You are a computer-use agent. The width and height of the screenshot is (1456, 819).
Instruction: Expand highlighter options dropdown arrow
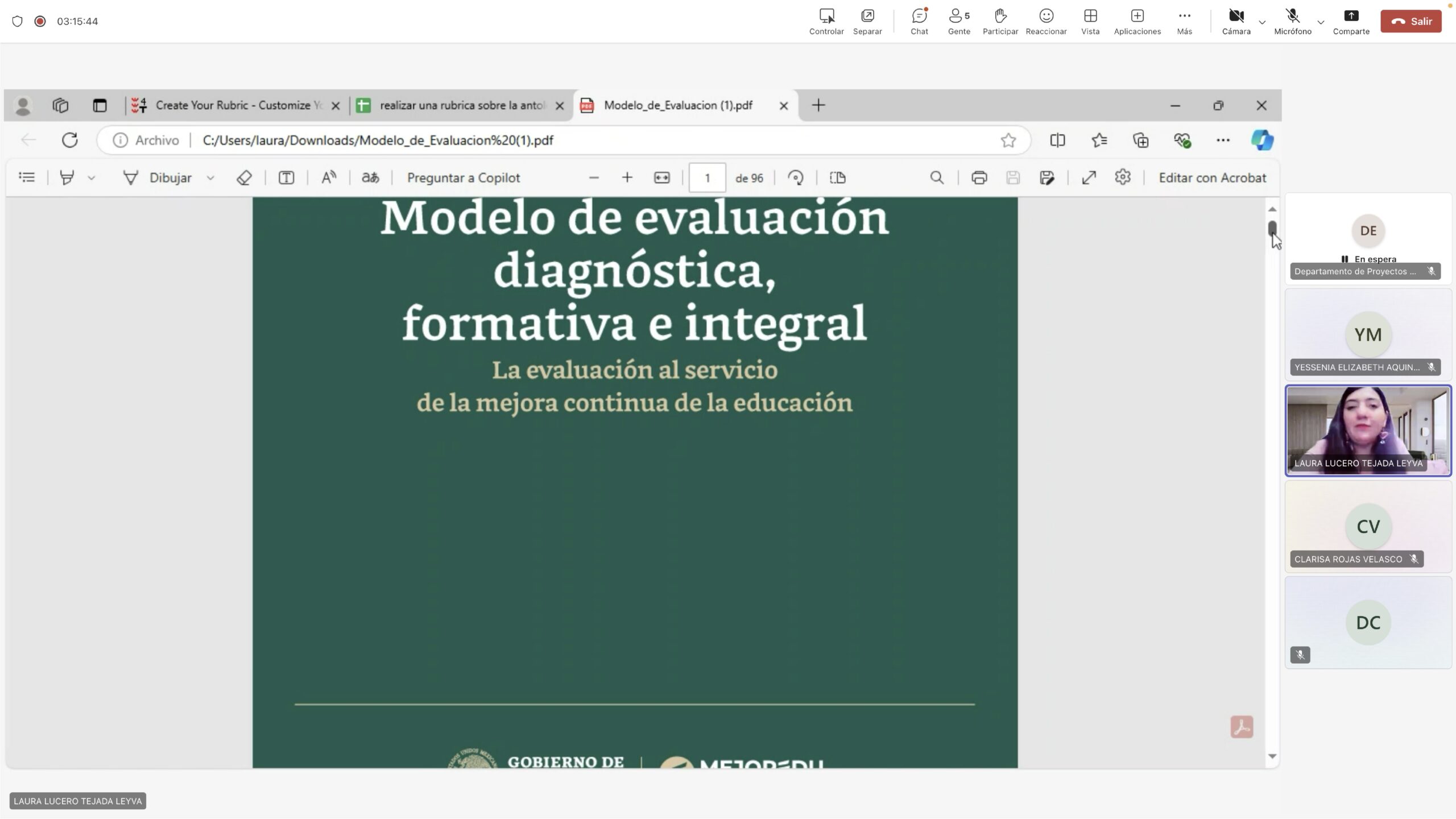coord(91,178)
